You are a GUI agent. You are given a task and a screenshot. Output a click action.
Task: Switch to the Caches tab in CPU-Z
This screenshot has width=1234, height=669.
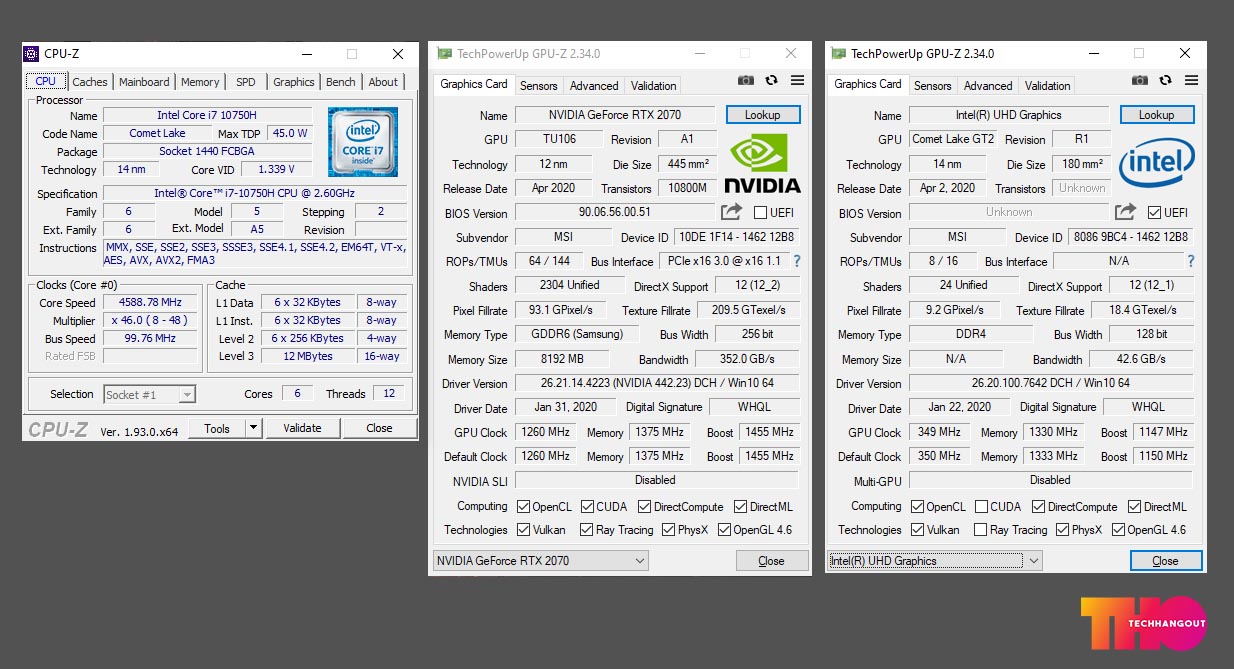tap(90, 82)
